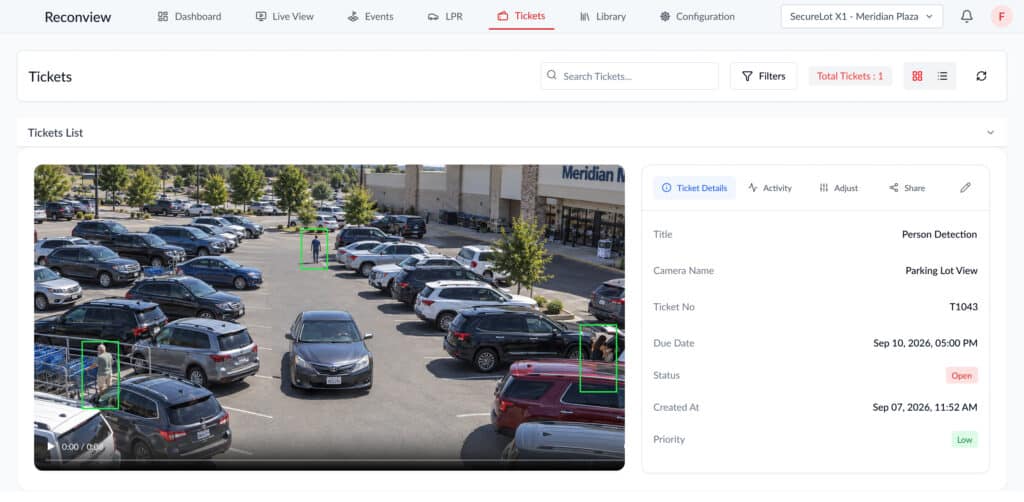Click the Configuration gear icon

665,16
